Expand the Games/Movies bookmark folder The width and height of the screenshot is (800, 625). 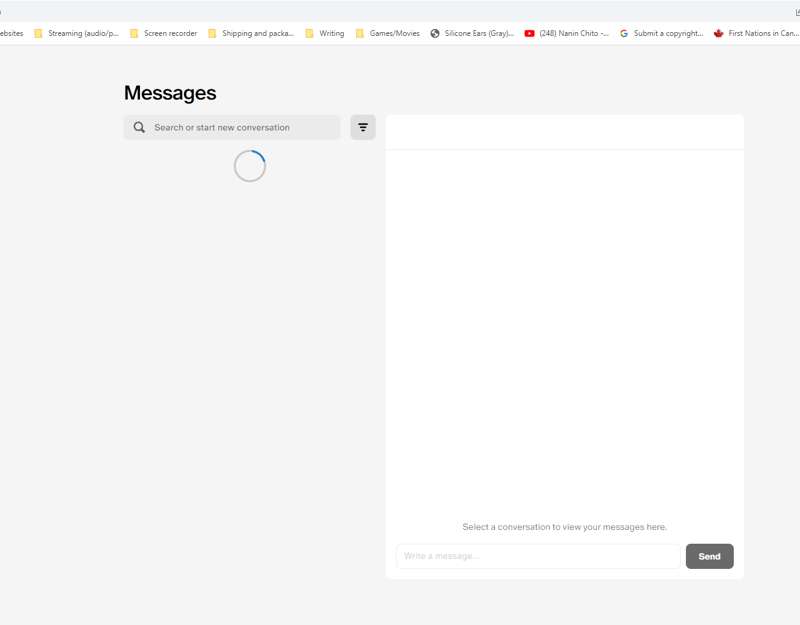[388, 33]
